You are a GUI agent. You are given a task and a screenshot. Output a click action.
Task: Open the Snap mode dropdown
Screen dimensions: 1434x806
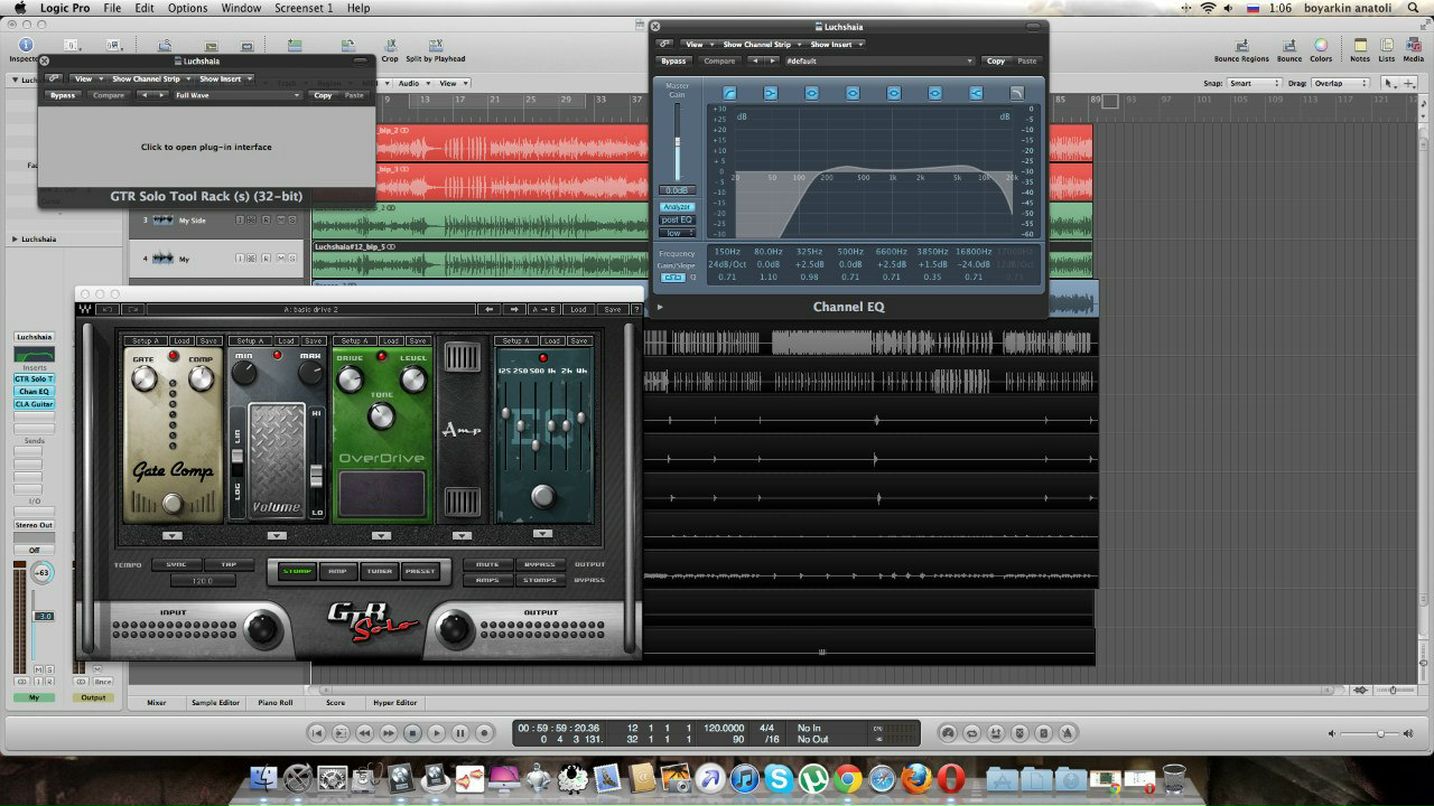pos(1254,84)
